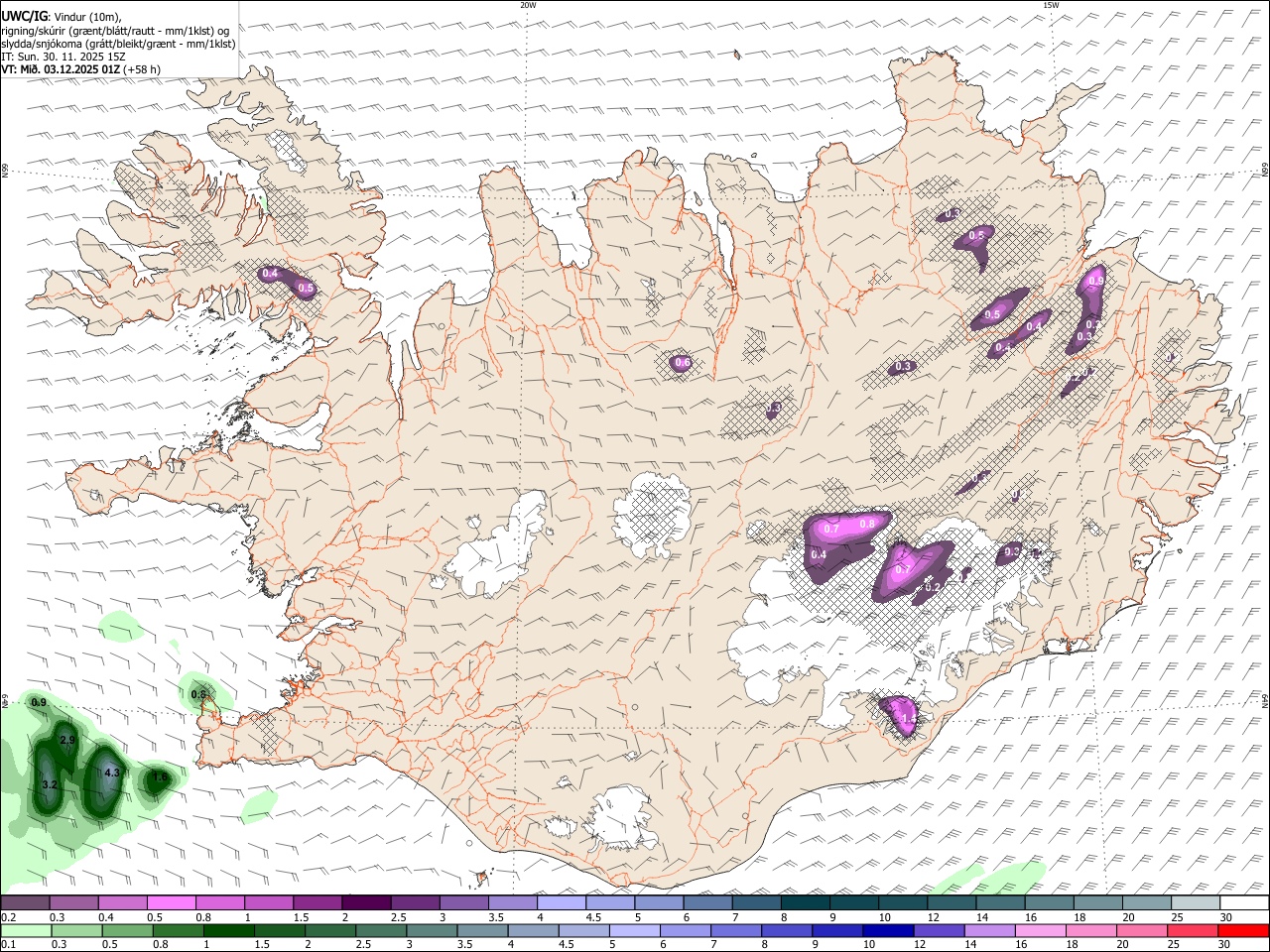Click the '0.8' snow value north of Vatnajökull
Image resolution: width=1270 pixels, height=952 pixels.
pyautogui.click(x=866, y=524)
